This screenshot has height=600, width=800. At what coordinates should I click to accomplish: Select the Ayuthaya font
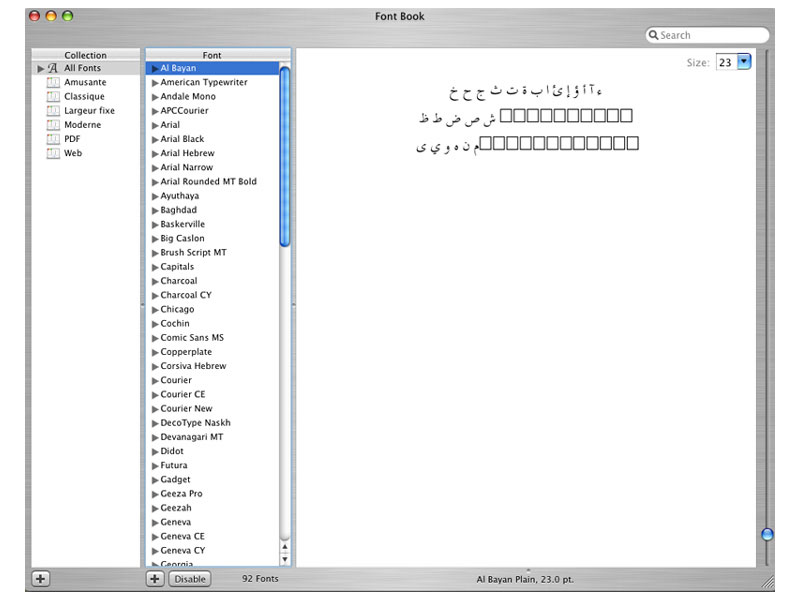click(180, 196)
